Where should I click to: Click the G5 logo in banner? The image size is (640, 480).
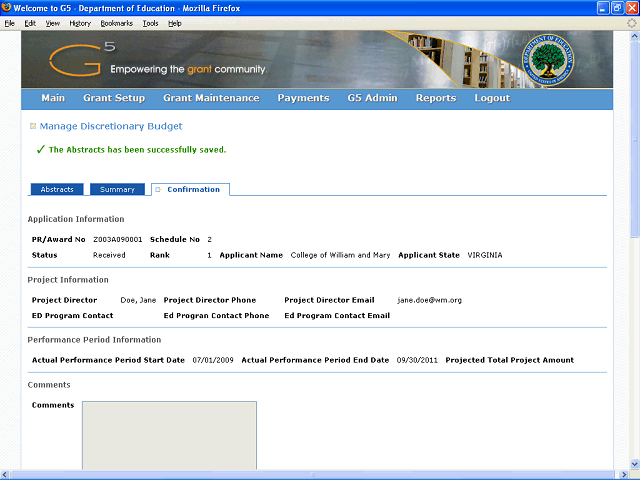tap(82, 60)
